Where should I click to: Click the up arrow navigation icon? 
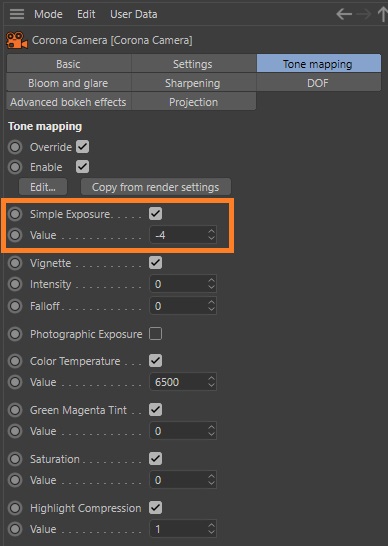383,14
